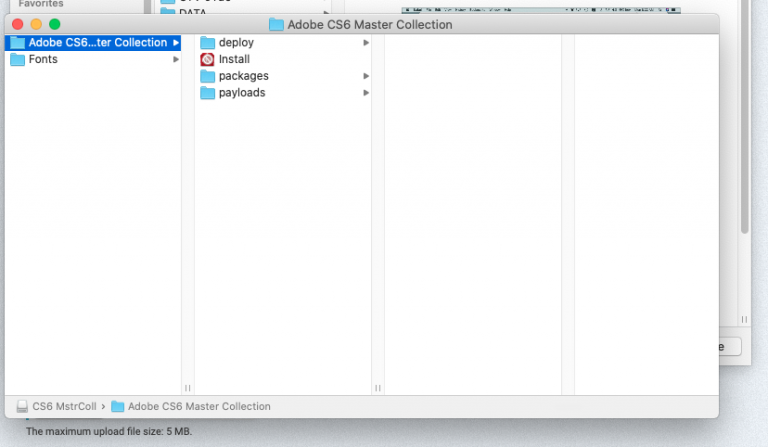
Task: Click the Favorites header in background sidebar
Action: (x=41, y=4)
